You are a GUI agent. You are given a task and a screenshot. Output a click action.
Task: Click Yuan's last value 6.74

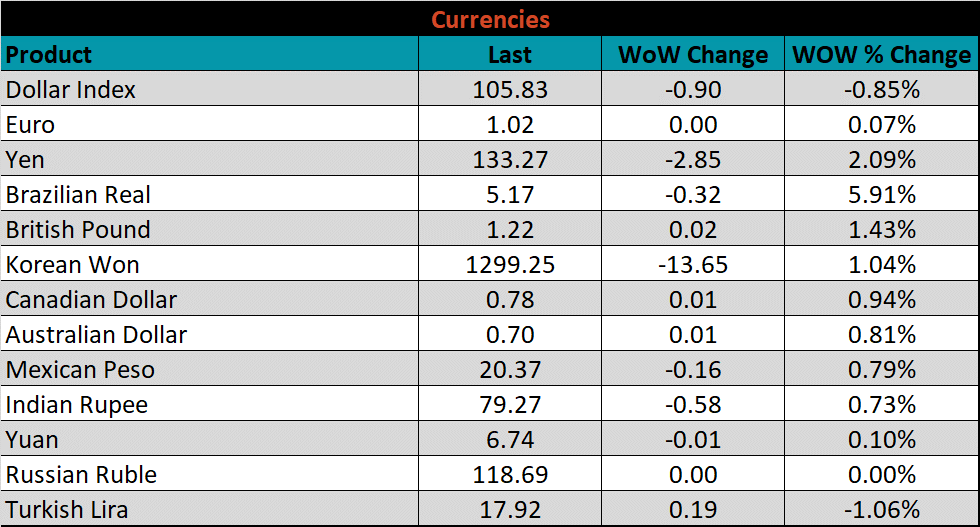pos(510,440)
